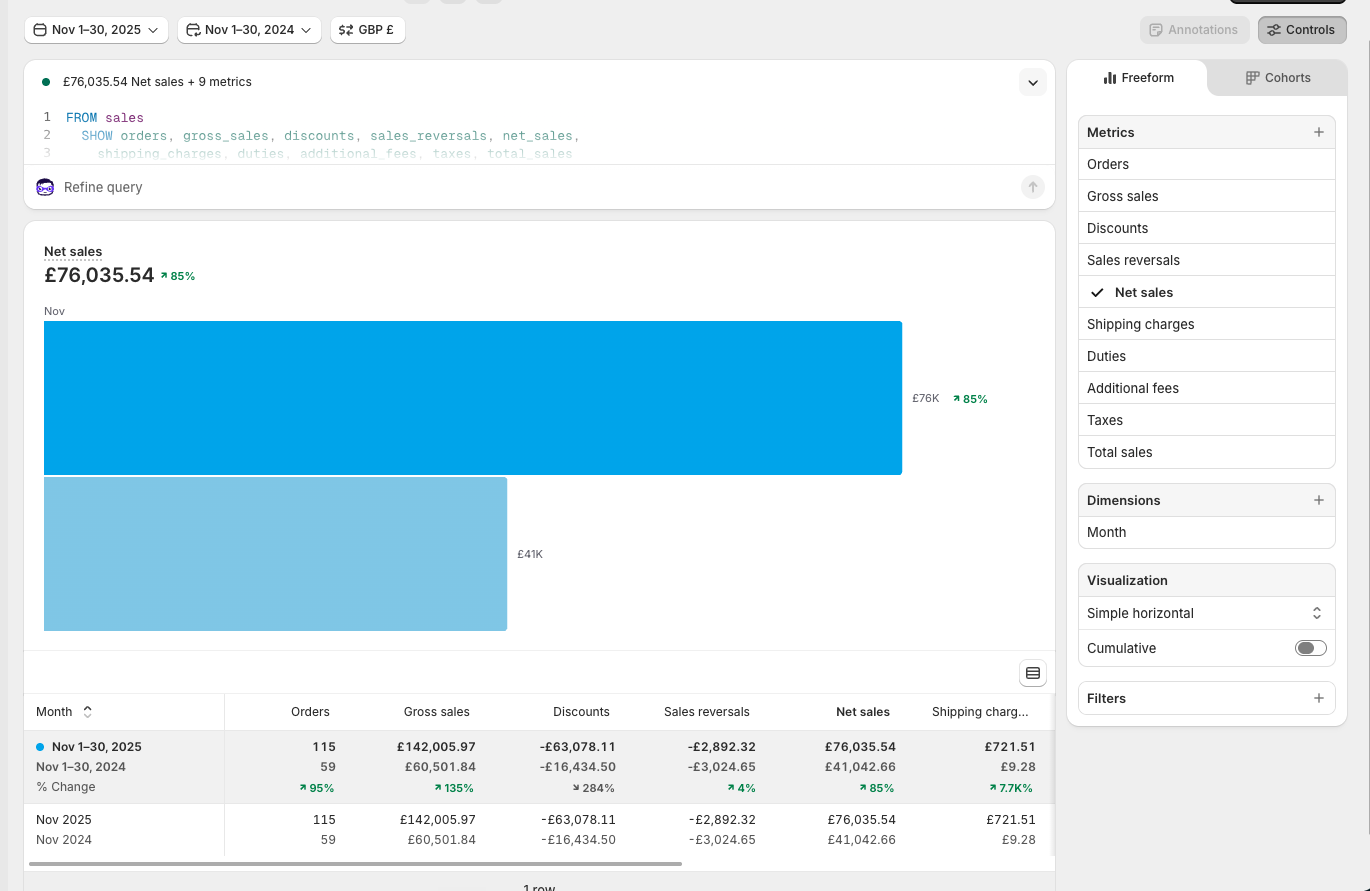
Task: Click the Controls button
Action: (1302, 30)
